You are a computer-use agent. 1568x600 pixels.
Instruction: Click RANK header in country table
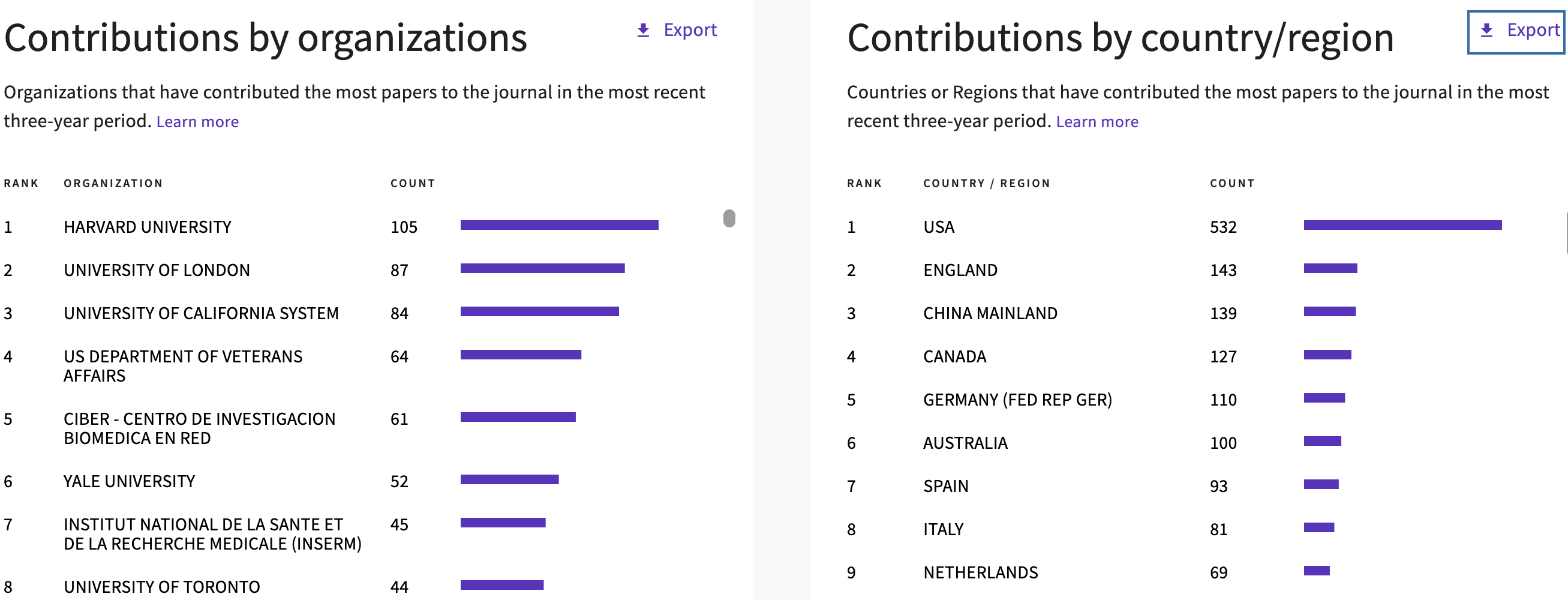tap(864, 184)
